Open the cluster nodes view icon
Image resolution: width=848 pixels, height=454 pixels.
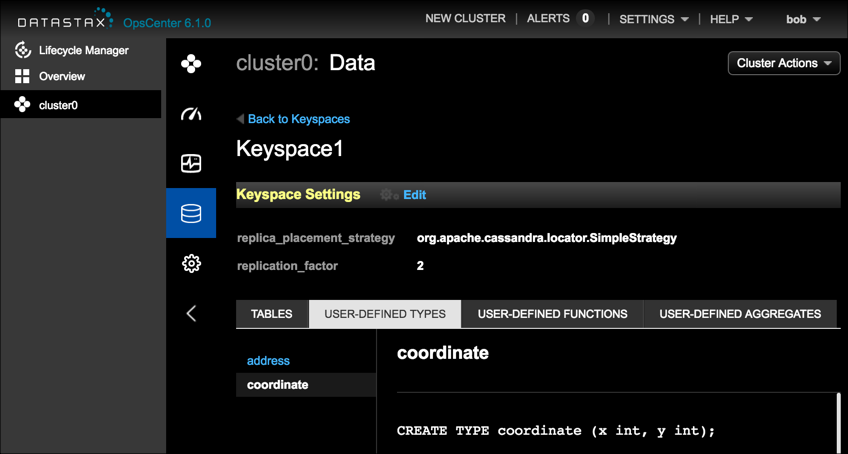point(191,64)
